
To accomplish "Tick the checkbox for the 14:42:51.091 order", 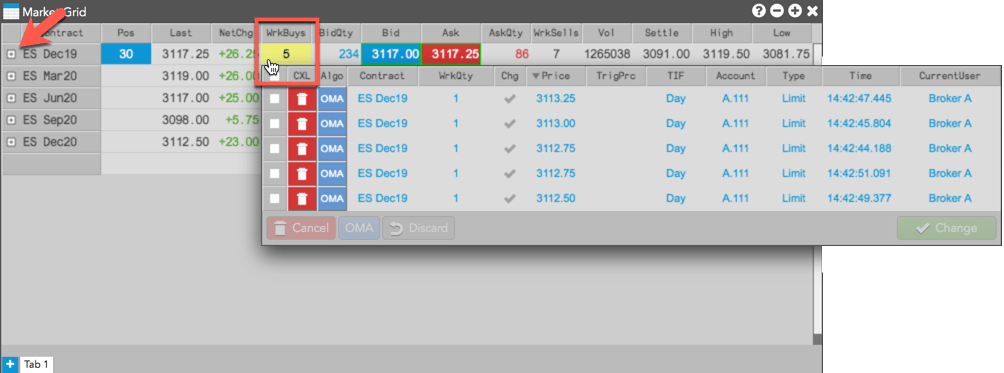I will 275,173.
